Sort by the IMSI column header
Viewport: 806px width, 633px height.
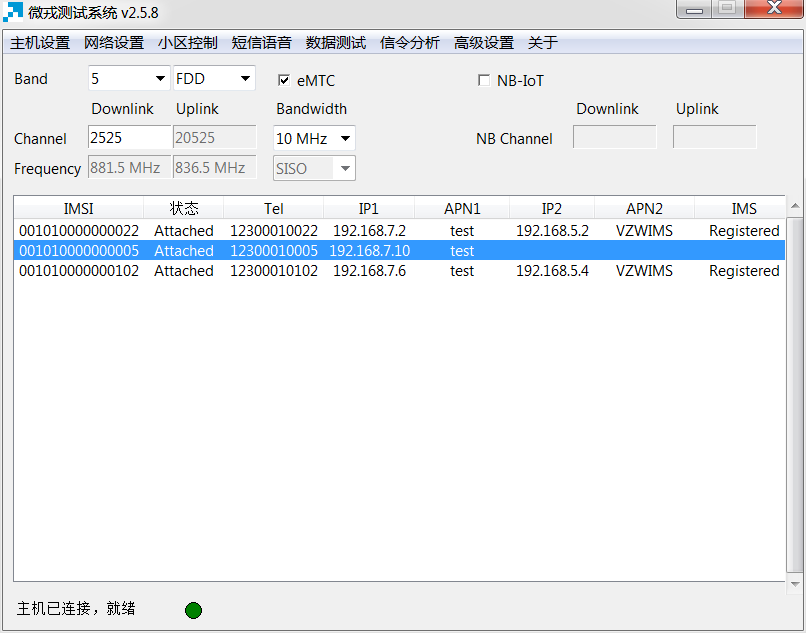79,208
